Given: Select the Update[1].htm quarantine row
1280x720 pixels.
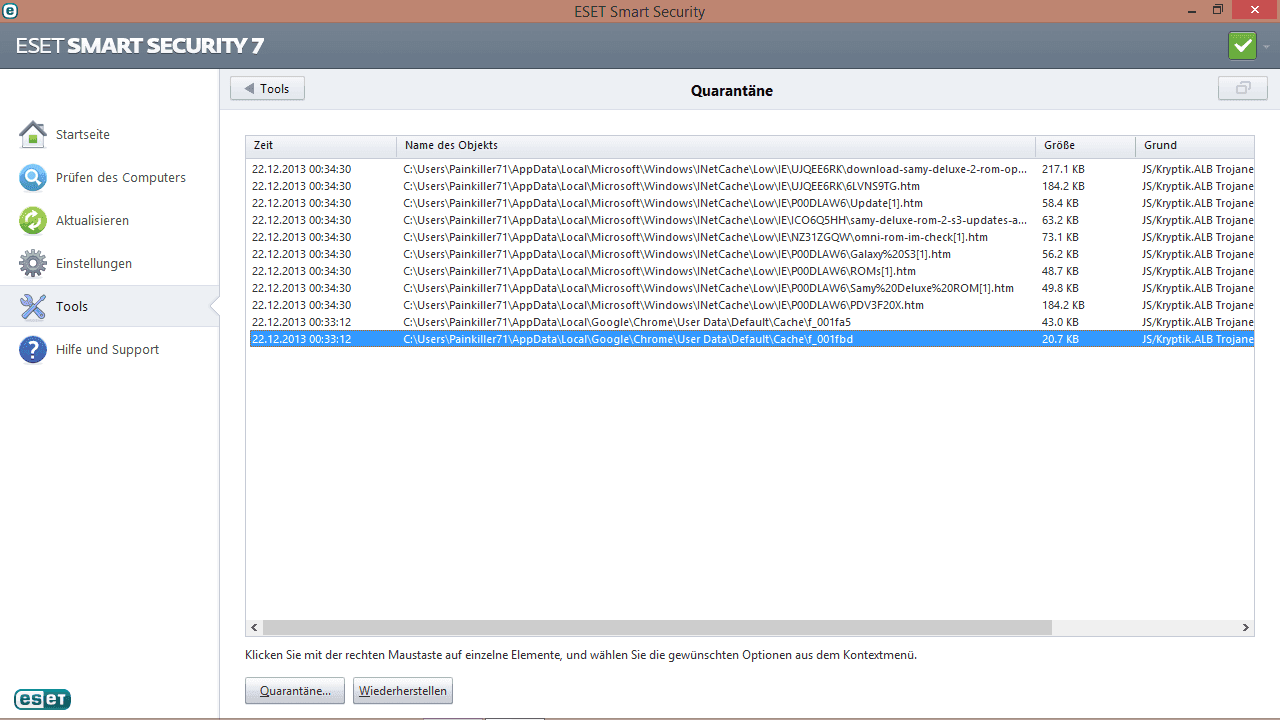Looking at the screenshot, I should tap(750, 203).
